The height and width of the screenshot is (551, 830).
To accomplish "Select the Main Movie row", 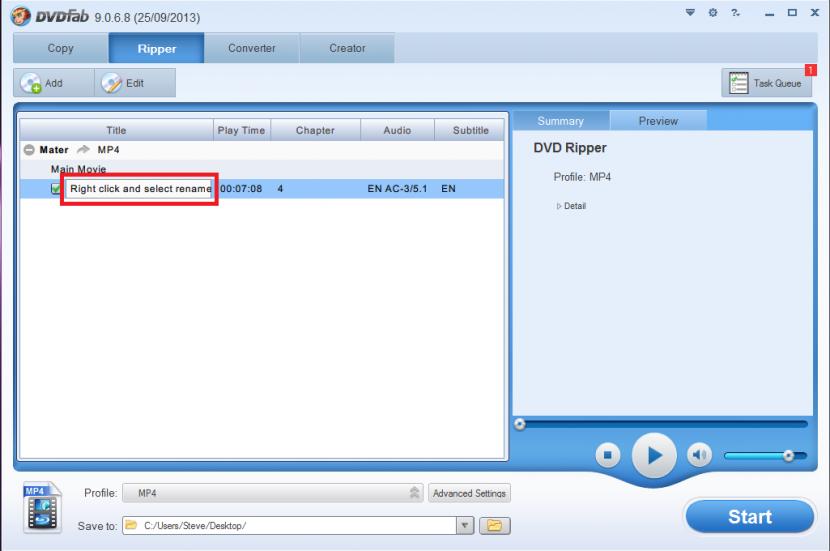I will click(x=262, y=169).
